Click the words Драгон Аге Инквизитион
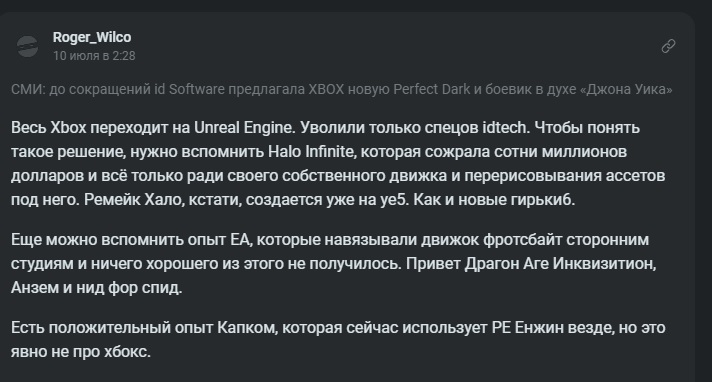The width and height of the screenshot is (712, 382). click(559, 263)
